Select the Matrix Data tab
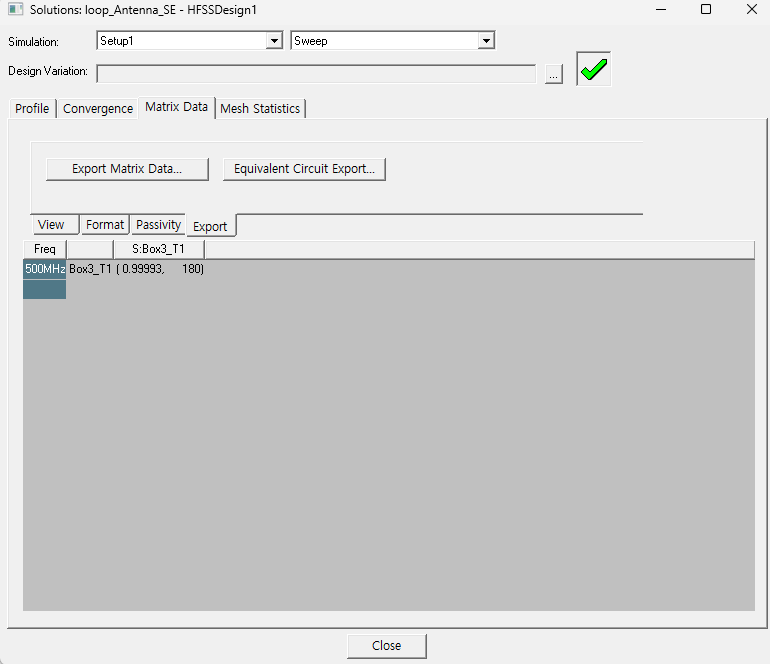This screenshot has height=664, width=770. pos(177,107)
